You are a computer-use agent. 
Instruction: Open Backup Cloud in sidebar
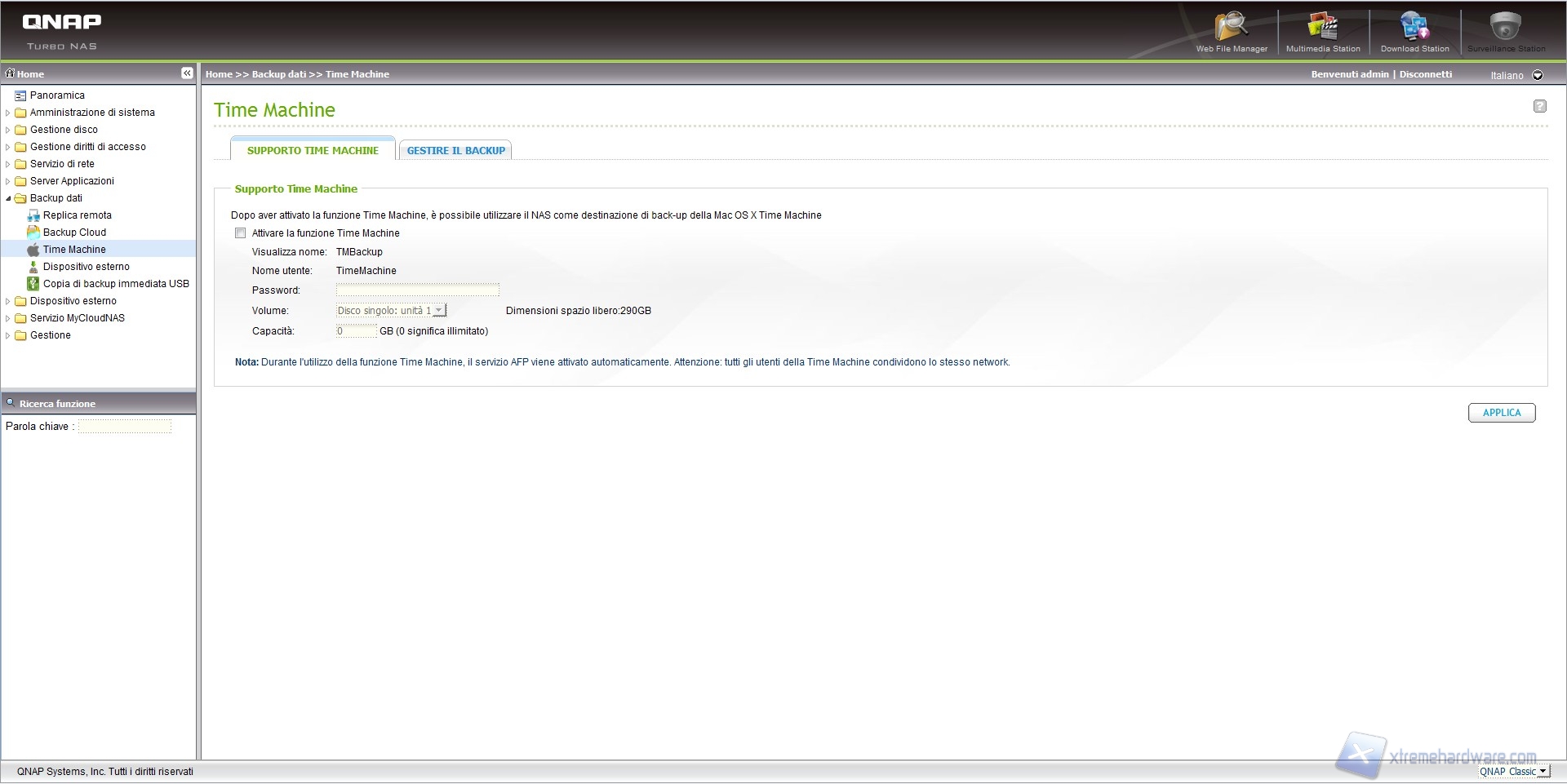74,233
